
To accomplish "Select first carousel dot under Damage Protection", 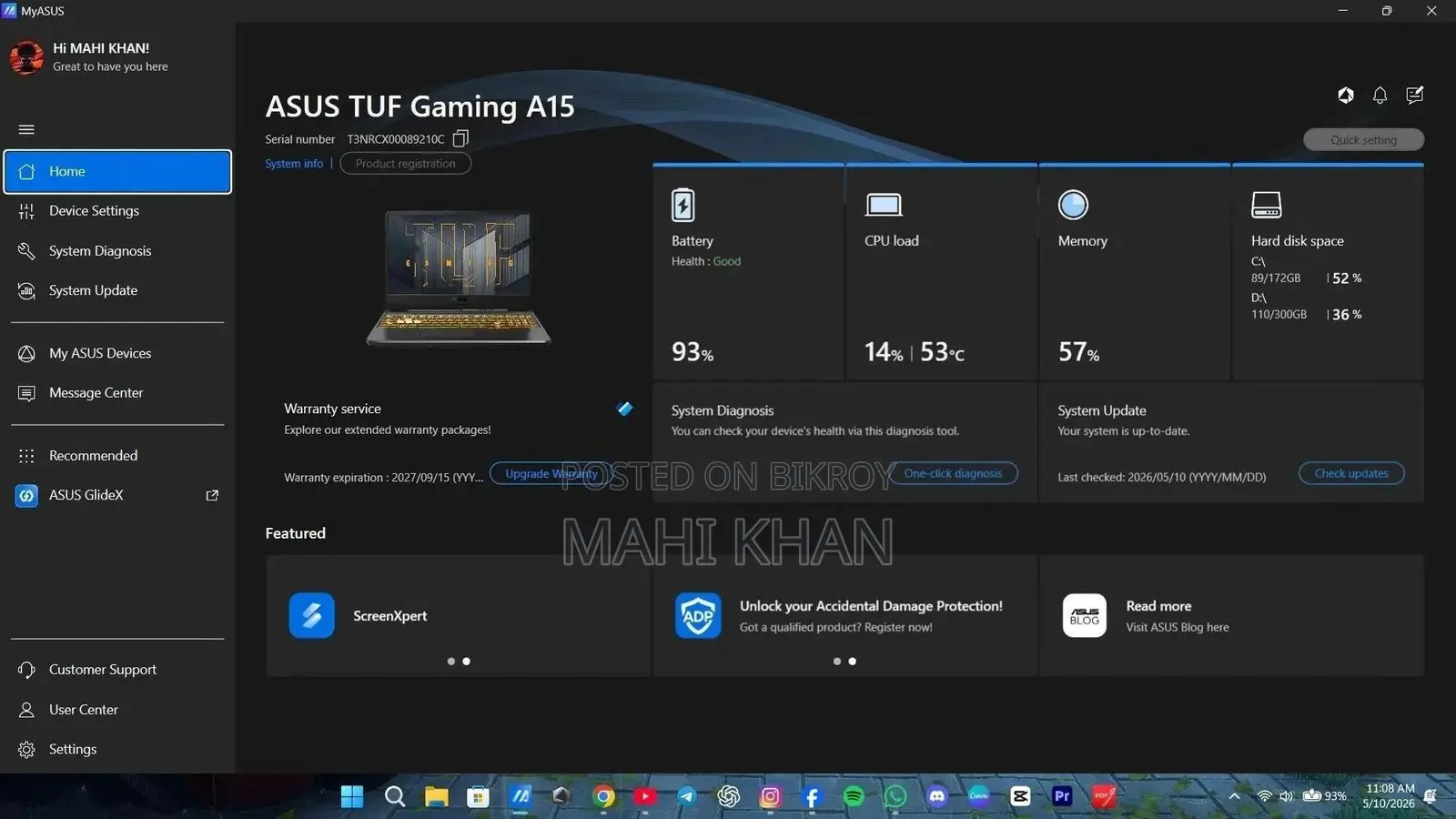I will point(836,662).
